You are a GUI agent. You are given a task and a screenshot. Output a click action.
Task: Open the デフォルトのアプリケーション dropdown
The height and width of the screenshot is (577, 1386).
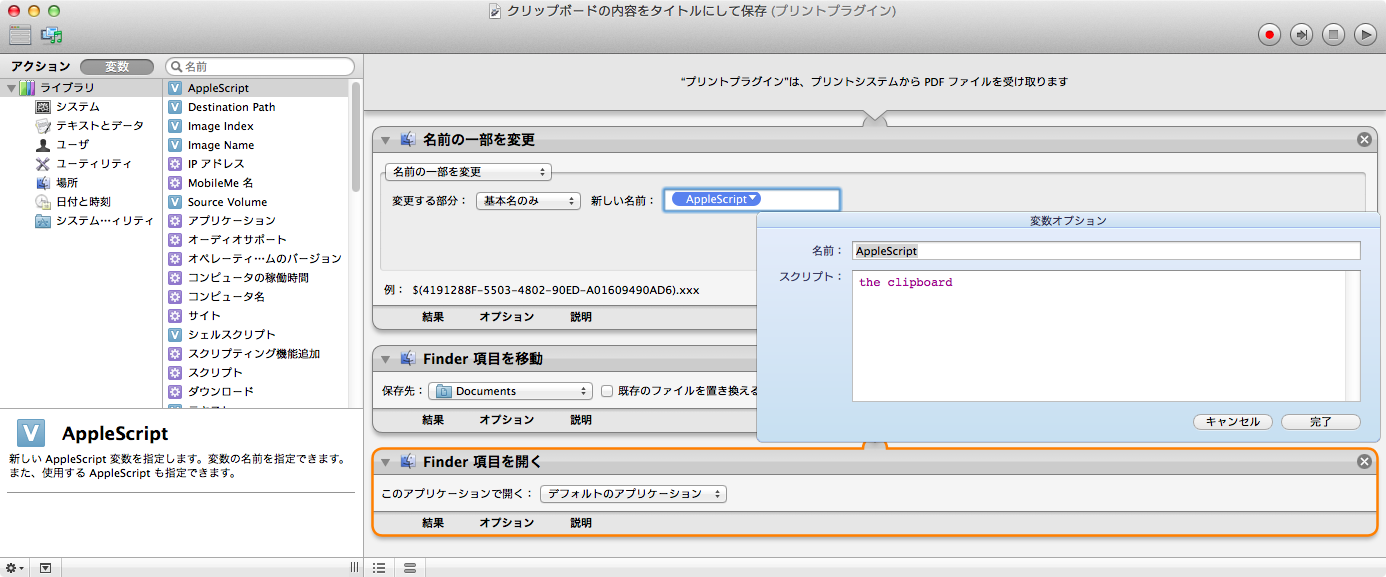[x=633, y=494]
